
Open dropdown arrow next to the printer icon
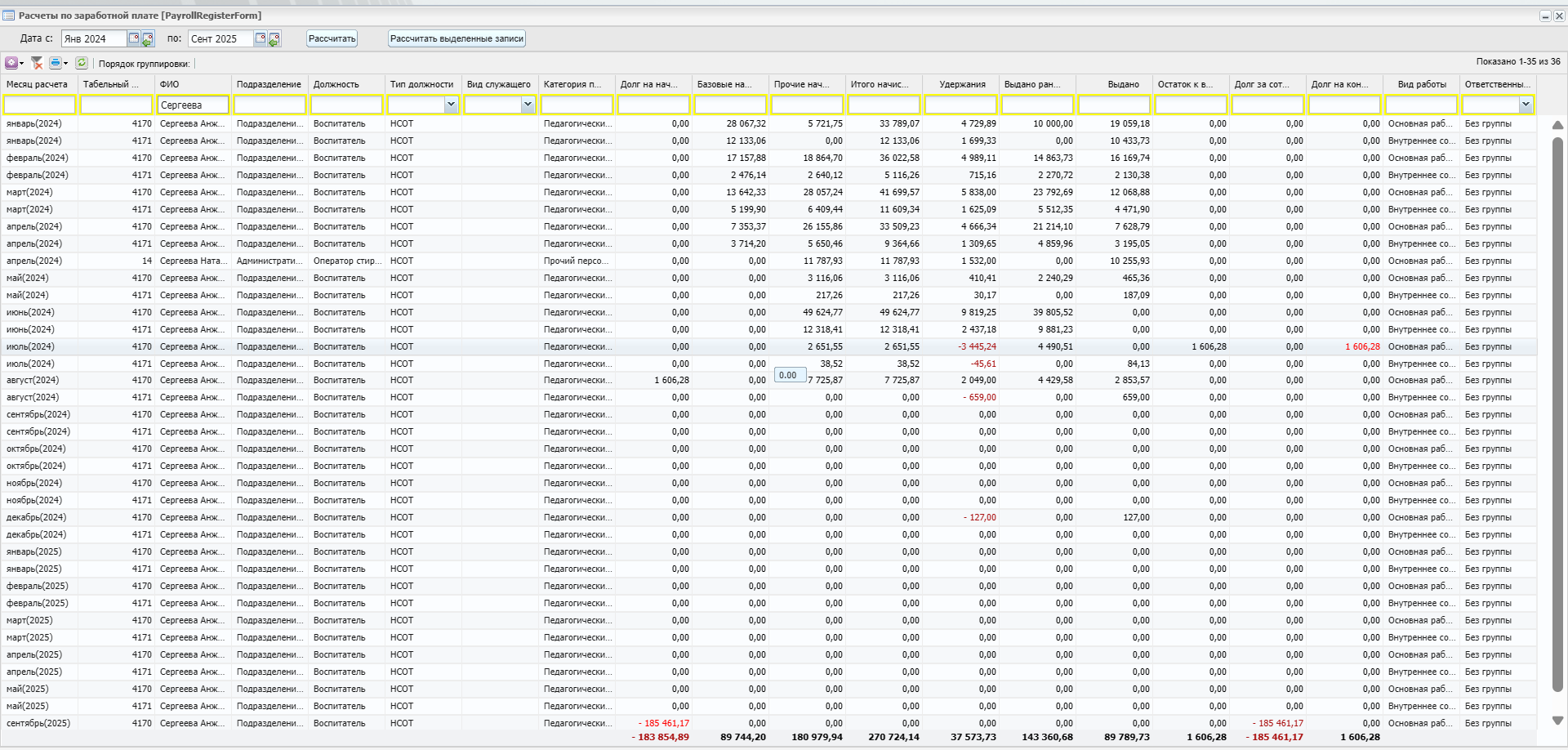point(66,64)
